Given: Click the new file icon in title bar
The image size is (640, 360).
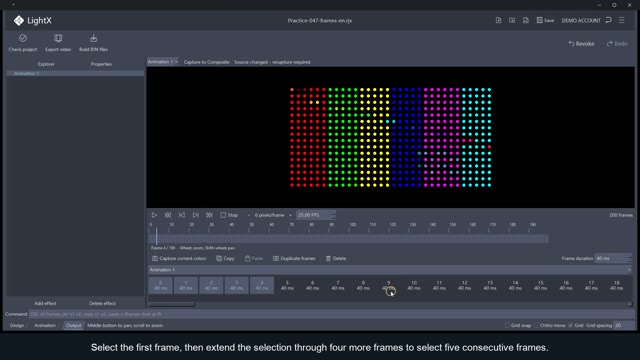Looking at the screenshot, I should 498,20.
